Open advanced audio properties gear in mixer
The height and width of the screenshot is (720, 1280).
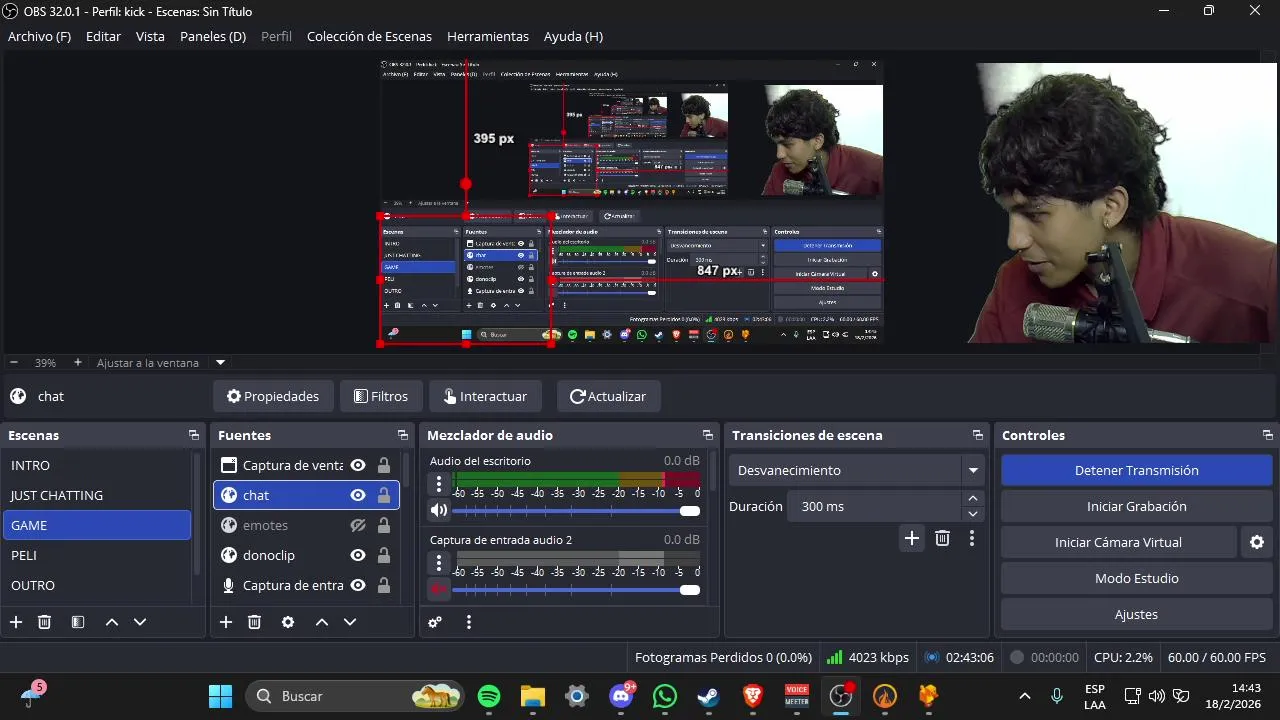(435, 622)
